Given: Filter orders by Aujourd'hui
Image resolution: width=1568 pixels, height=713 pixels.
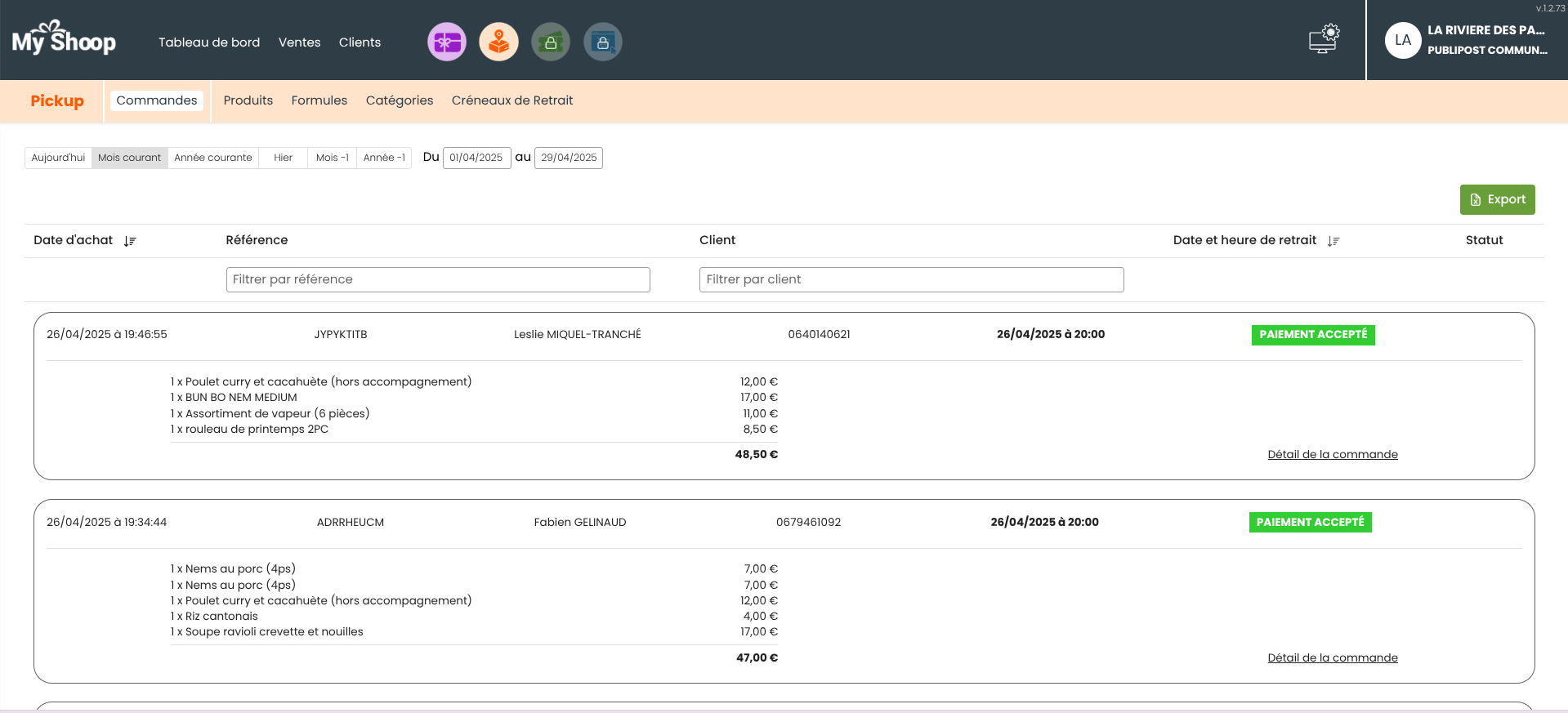Looking at the screenshot, I should click(58, 158).
